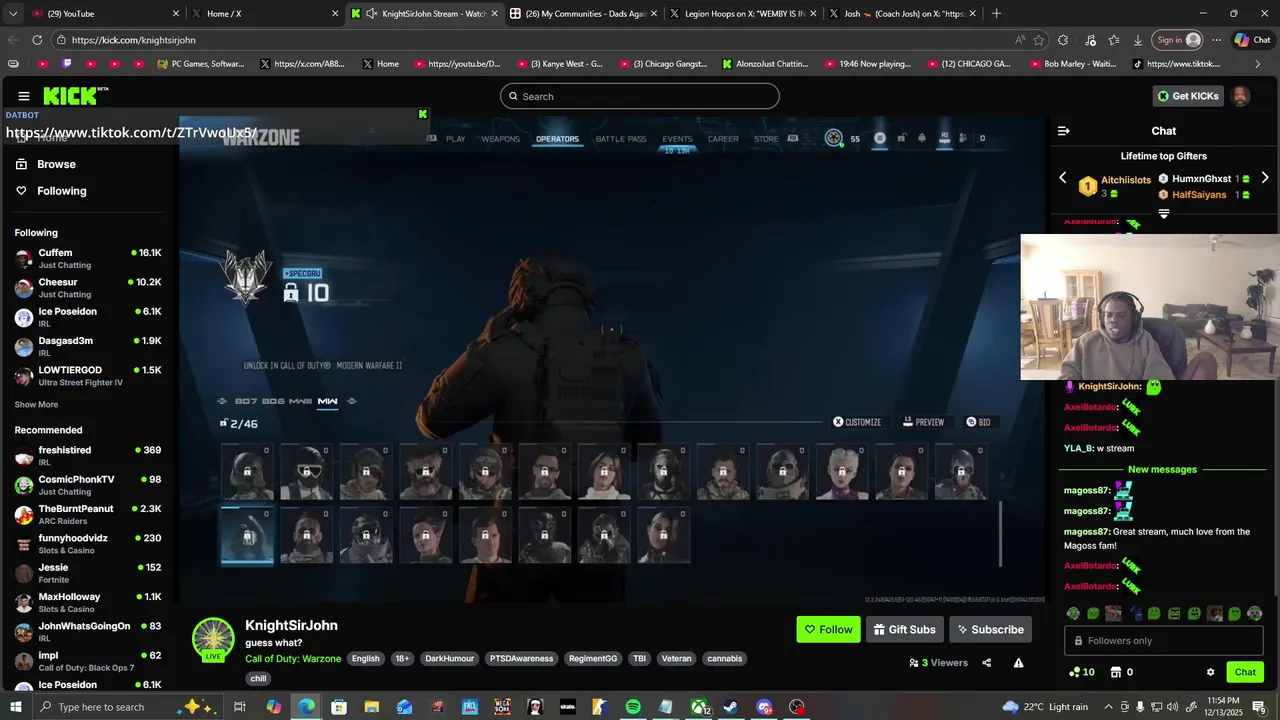Screen dimensions: 1280x720
Task: Open Ice Poseidon with 6.1K viewers at top
Action: click(88, 317)
